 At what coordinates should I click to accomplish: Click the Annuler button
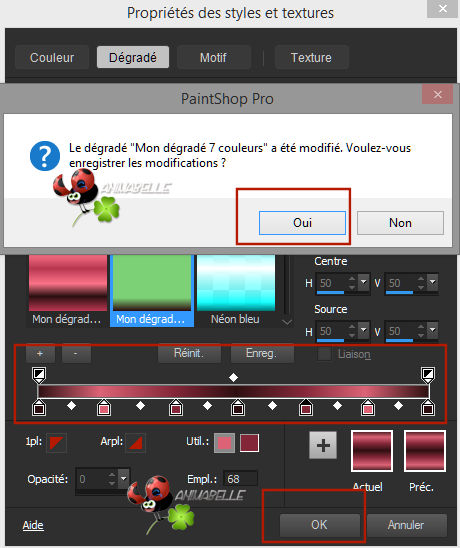[407, 525]
